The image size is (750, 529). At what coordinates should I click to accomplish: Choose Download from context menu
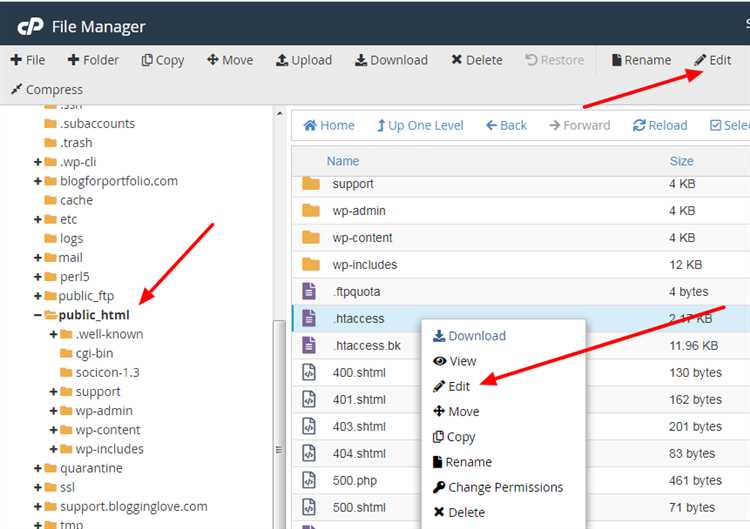click(469, 336)
